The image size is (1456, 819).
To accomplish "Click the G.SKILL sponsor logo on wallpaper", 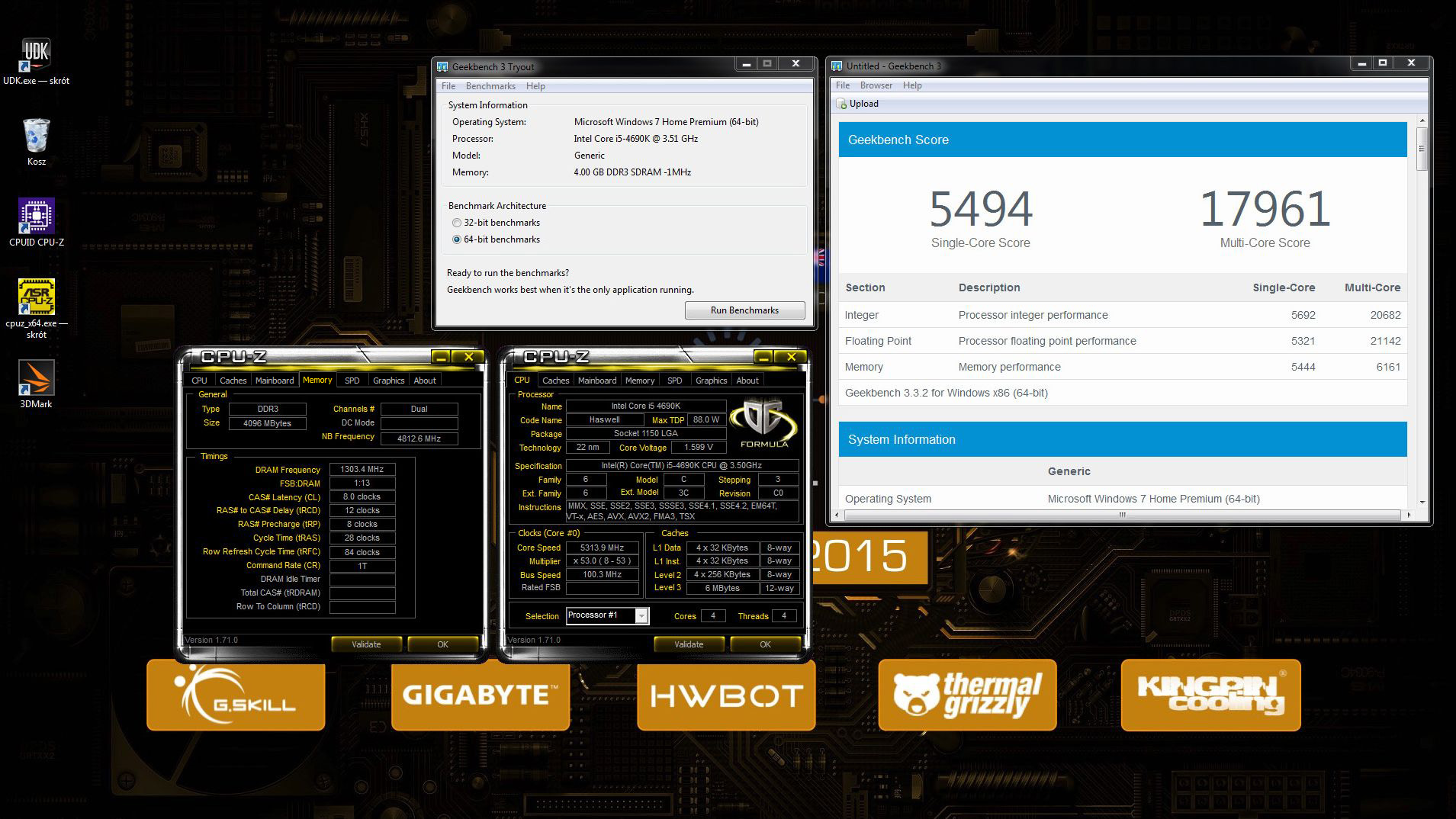I will (236, 695).
